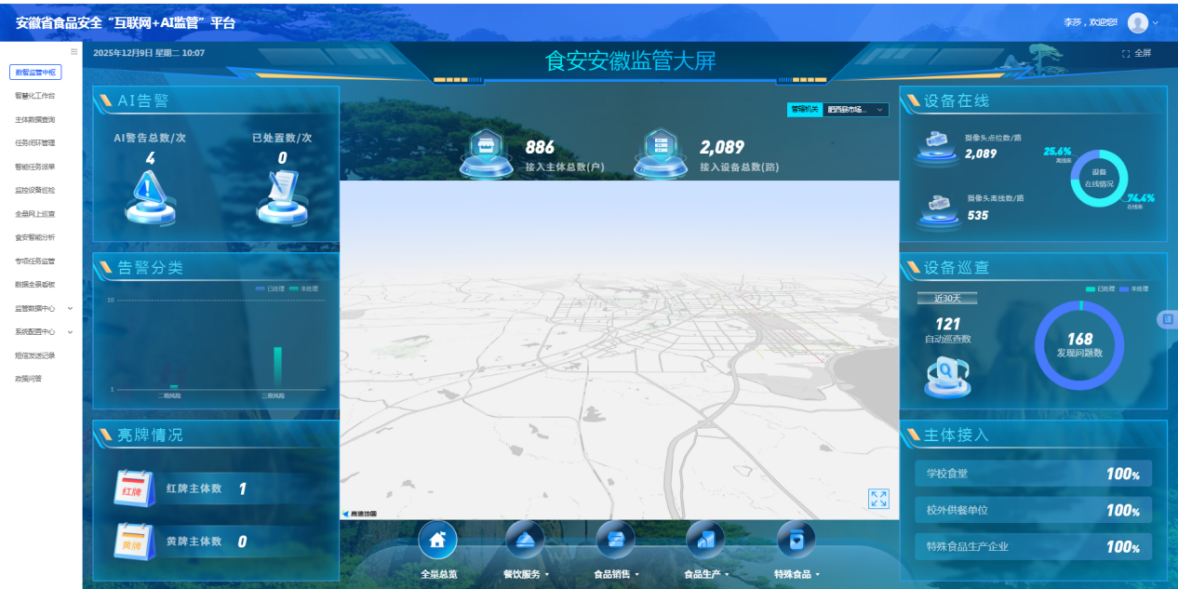Viewport: 1178px width, 589px height.
Task: Click the 食品销售 round icon
Action: 615,540
